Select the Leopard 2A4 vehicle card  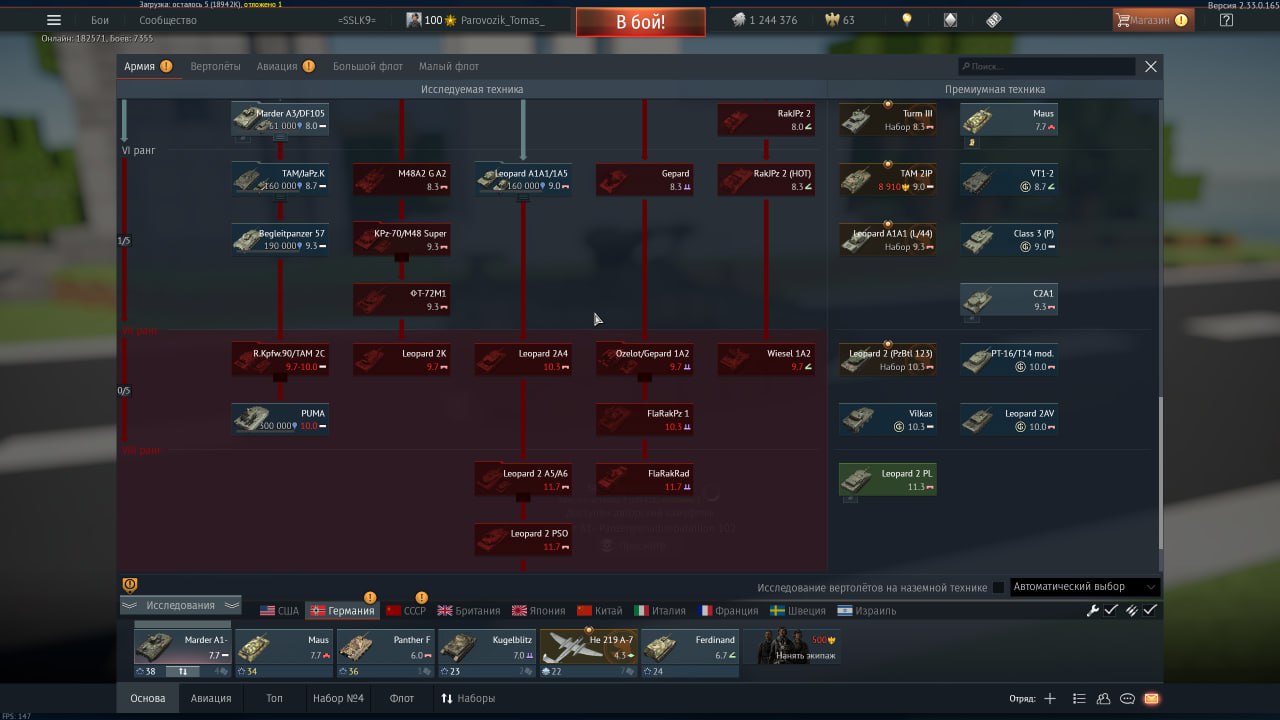(523, 359)
